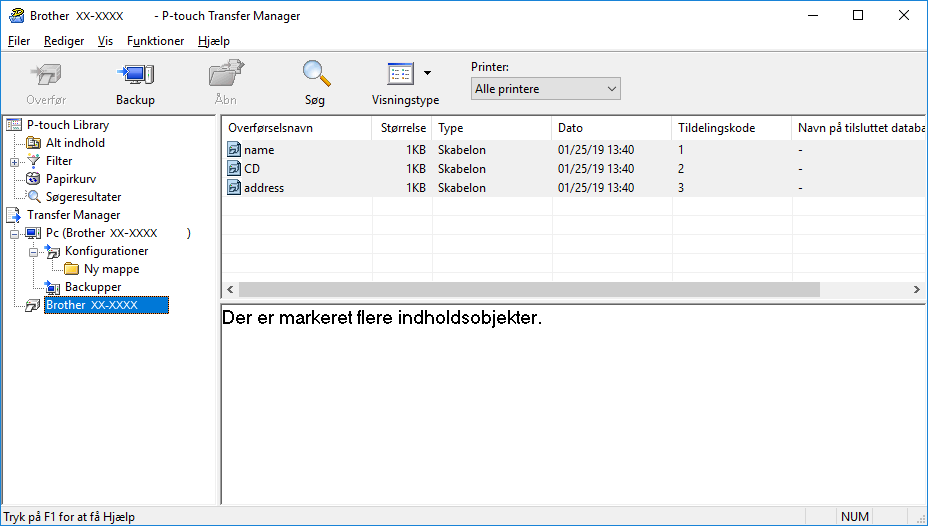The height and width of the screenshot is (526, 928).
Task: Select the Ny mappe folder
Action: 111,269
